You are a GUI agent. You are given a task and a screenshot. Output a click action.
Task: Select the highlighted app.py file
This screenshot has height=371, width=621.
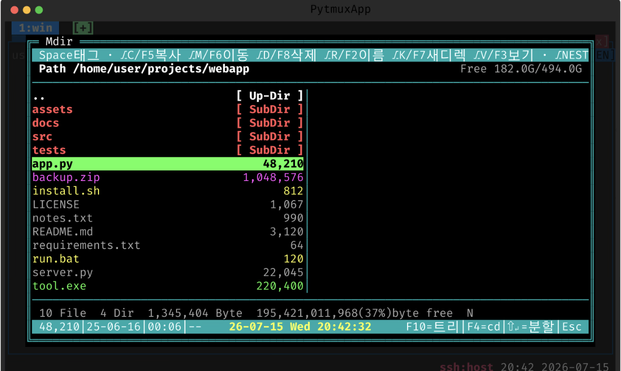click(168, 164)
